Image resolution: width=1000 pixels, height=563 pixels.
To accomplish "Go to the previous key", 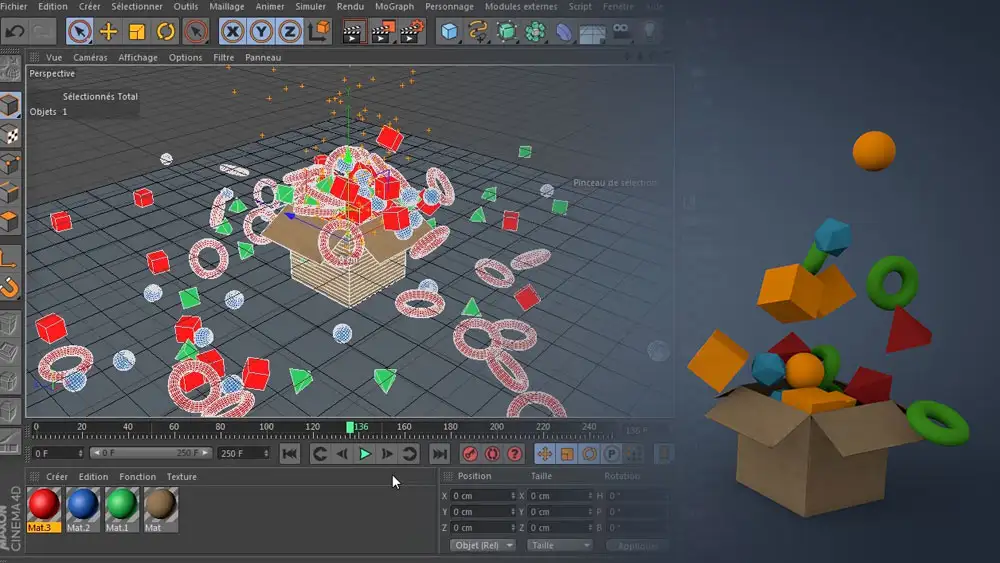I will click(x=320, y=454).
